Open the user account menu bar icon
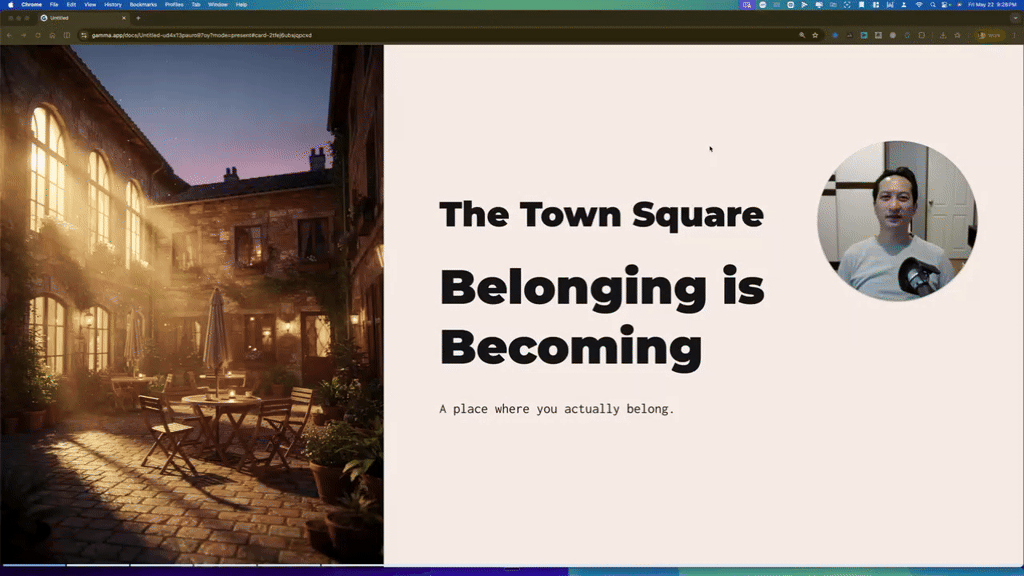This screenshot has width=1024, height=576. (904, 5)
